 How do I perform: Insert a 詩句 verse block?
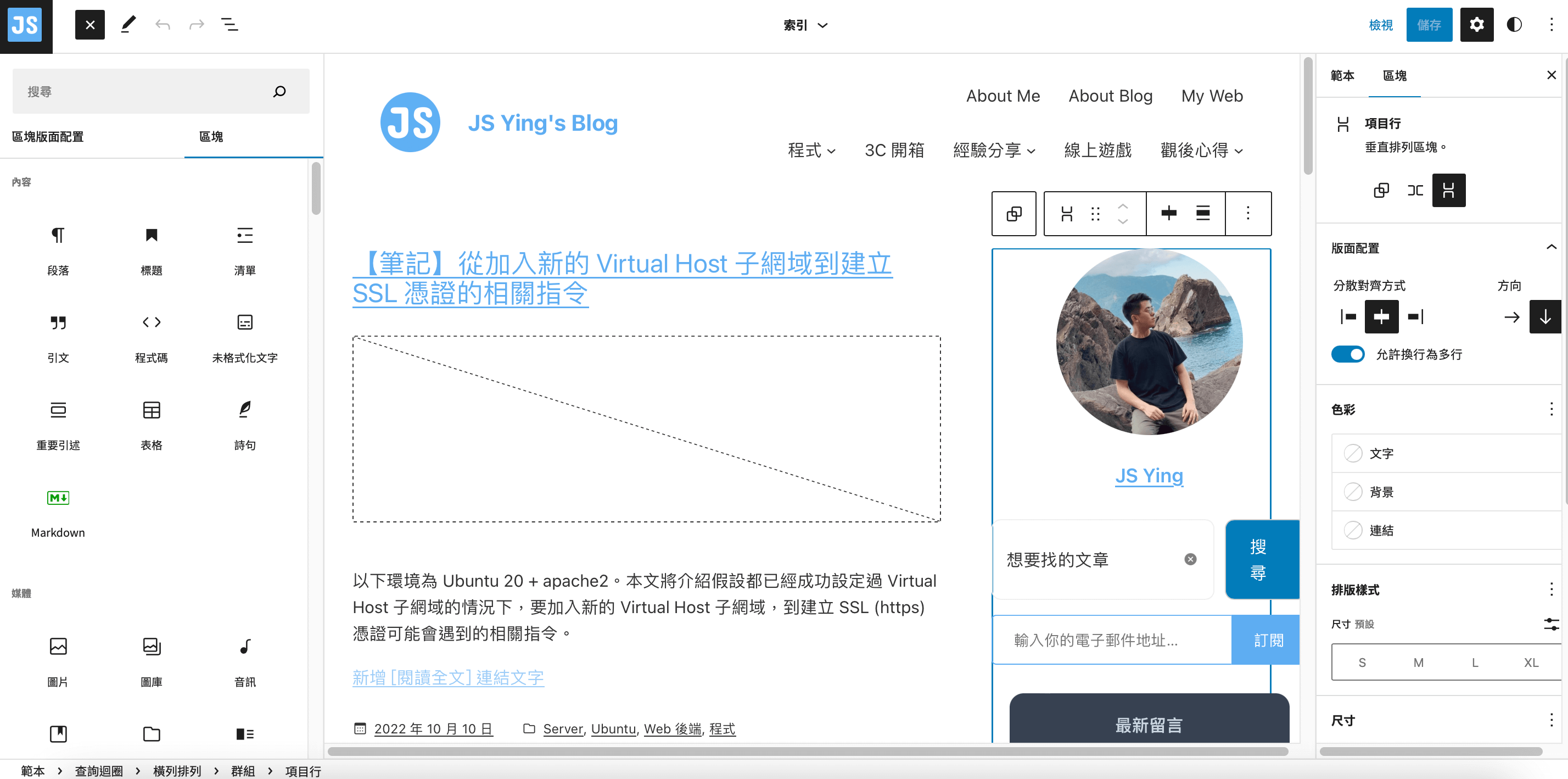coord(245,426)
